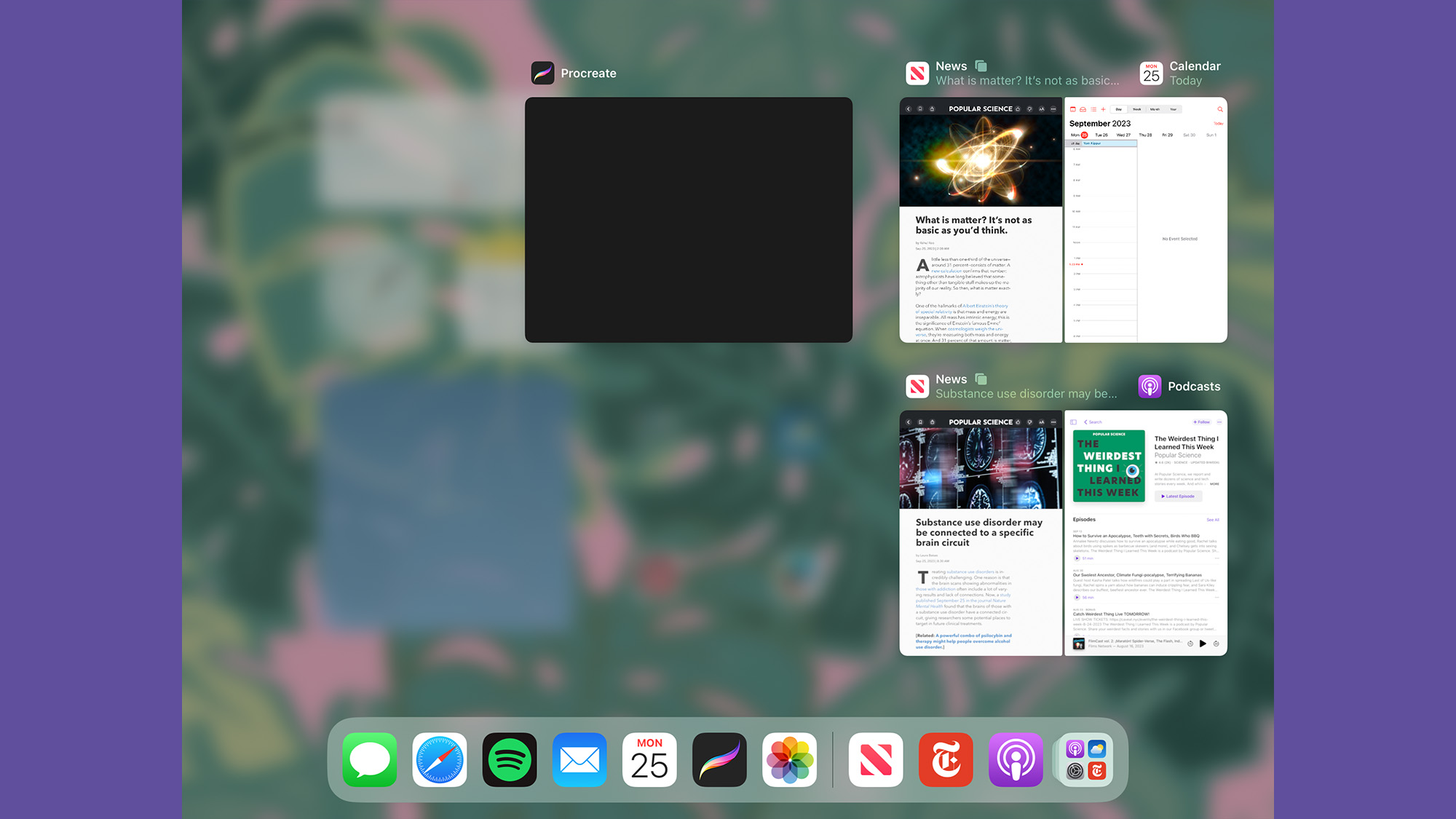Open the 'What is matter?' News window
Viewport: 1456px width, 819px height.
point(981,220)
